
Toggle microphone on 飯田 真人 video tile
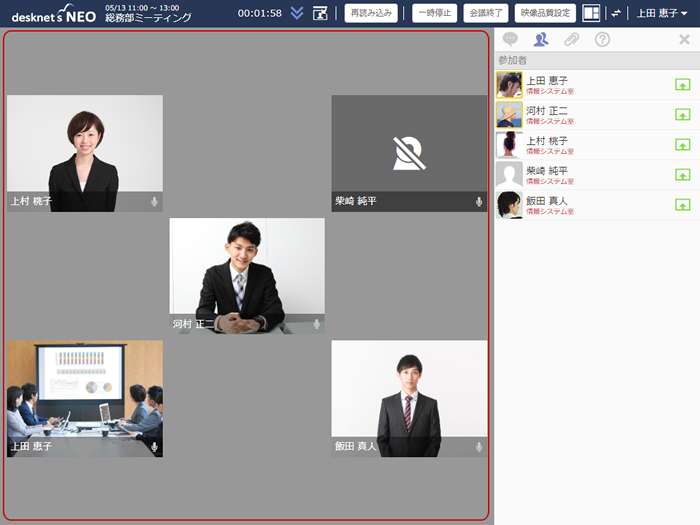point(479,447)
